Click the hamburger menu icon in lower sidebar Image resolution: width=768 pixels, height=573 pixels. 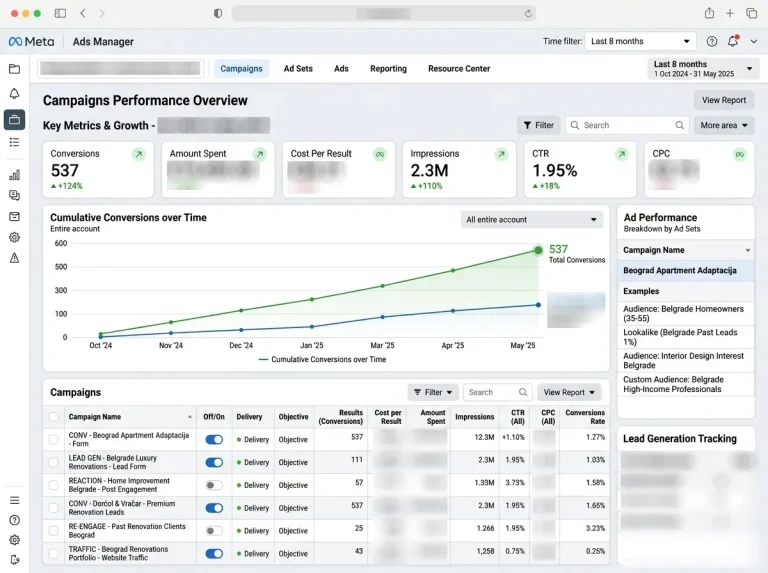click(15, 500)
